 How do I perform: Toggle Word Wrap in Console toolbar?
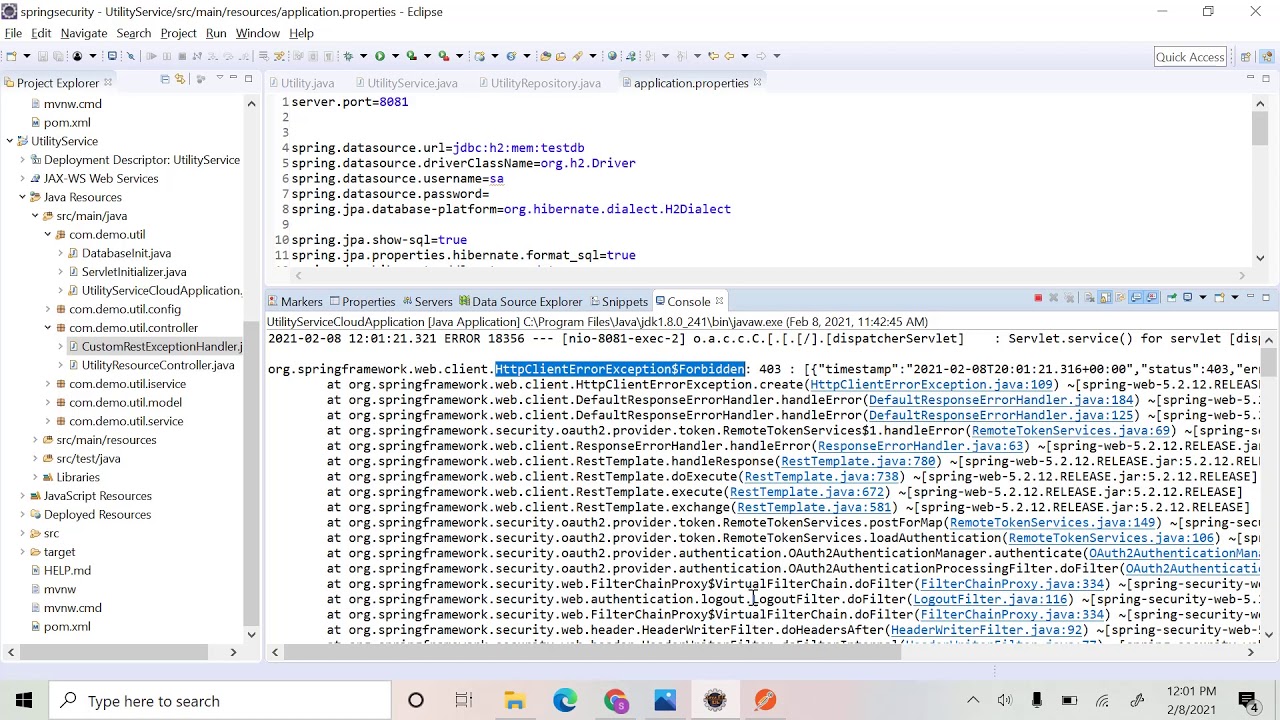(1120, 298)
